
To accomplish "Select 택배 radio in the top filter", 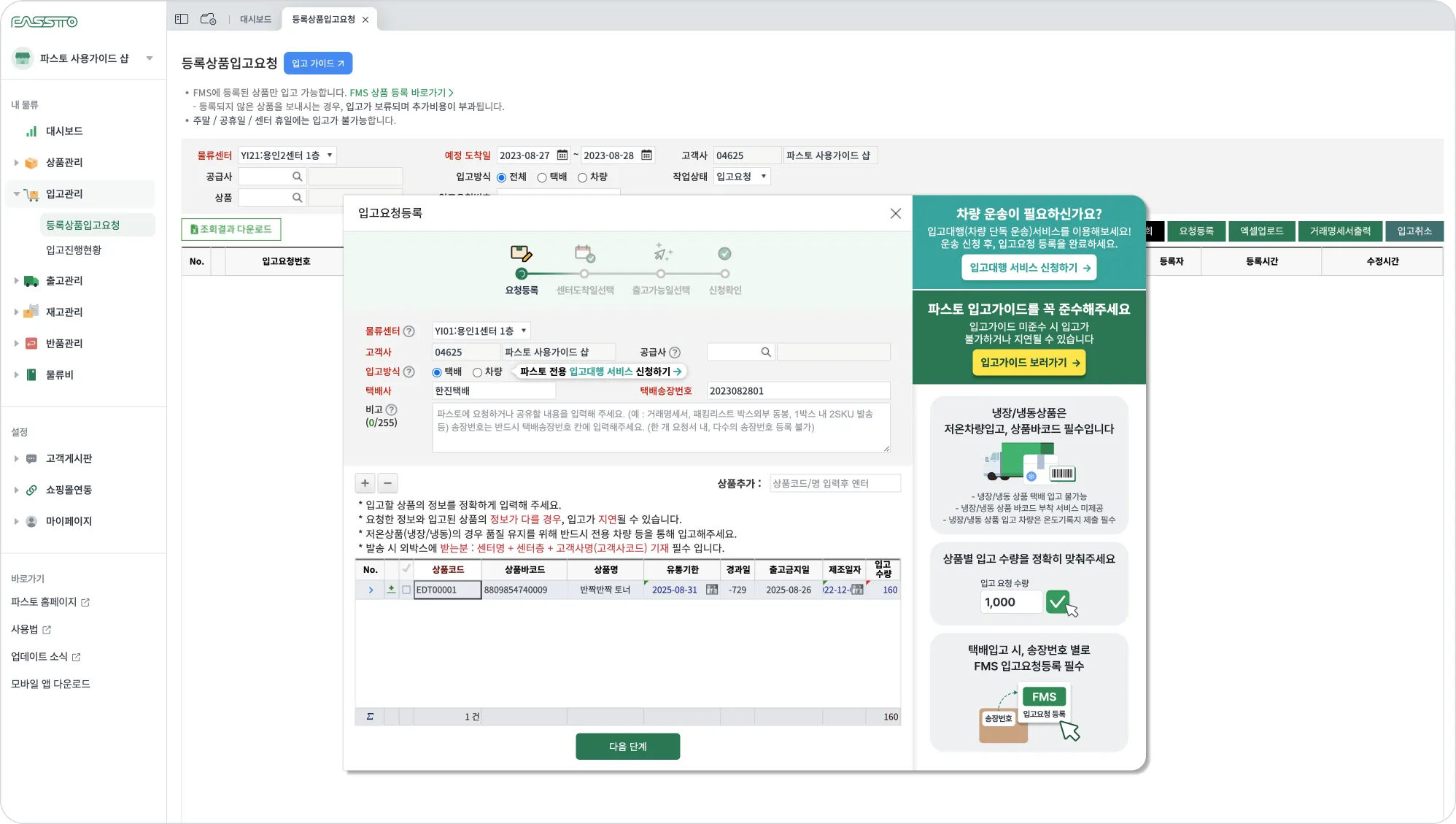I will tap(542, 177).
